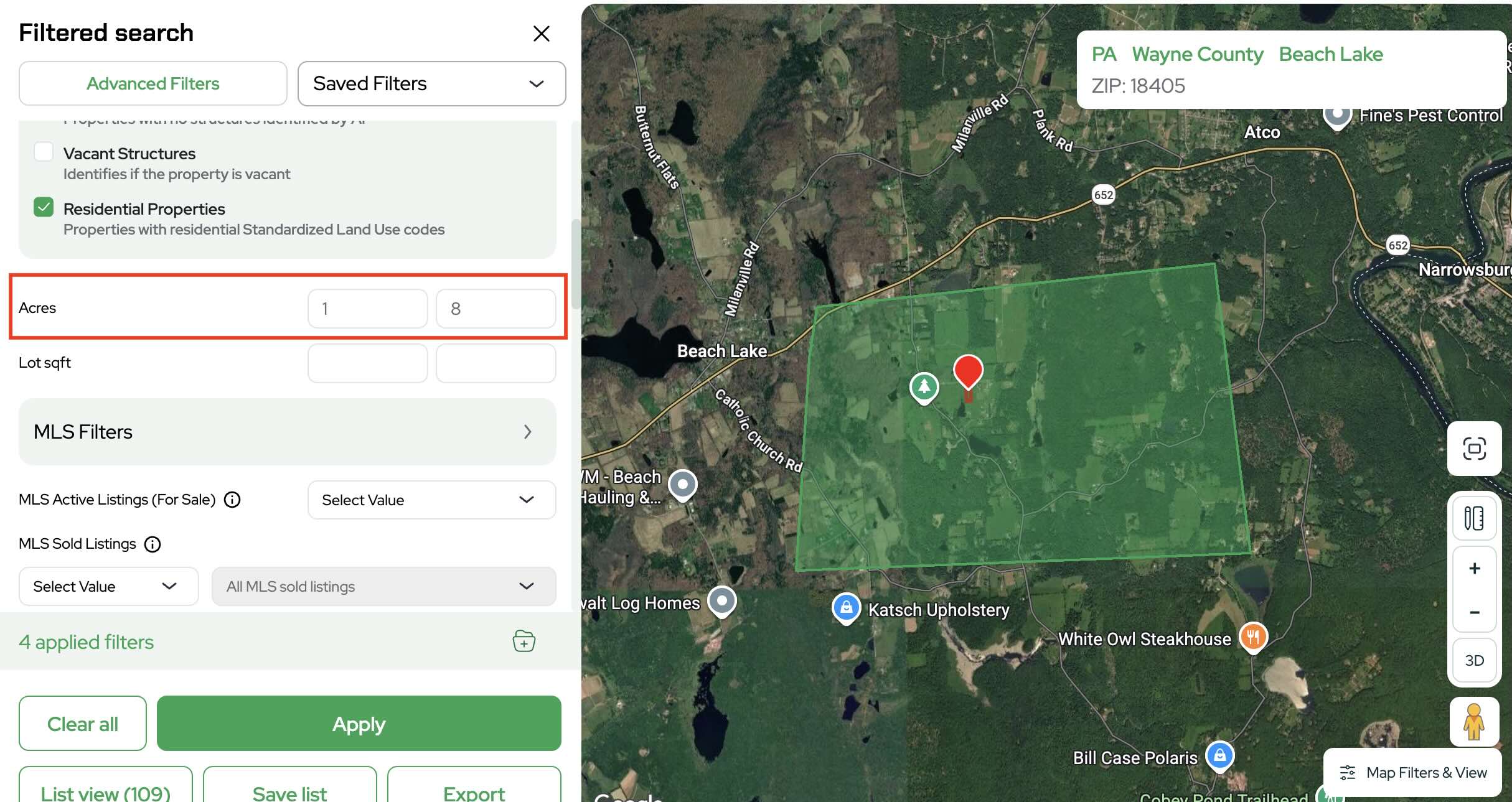
Task: Close the Filtered search panel
Action: [x=541, y=34]
